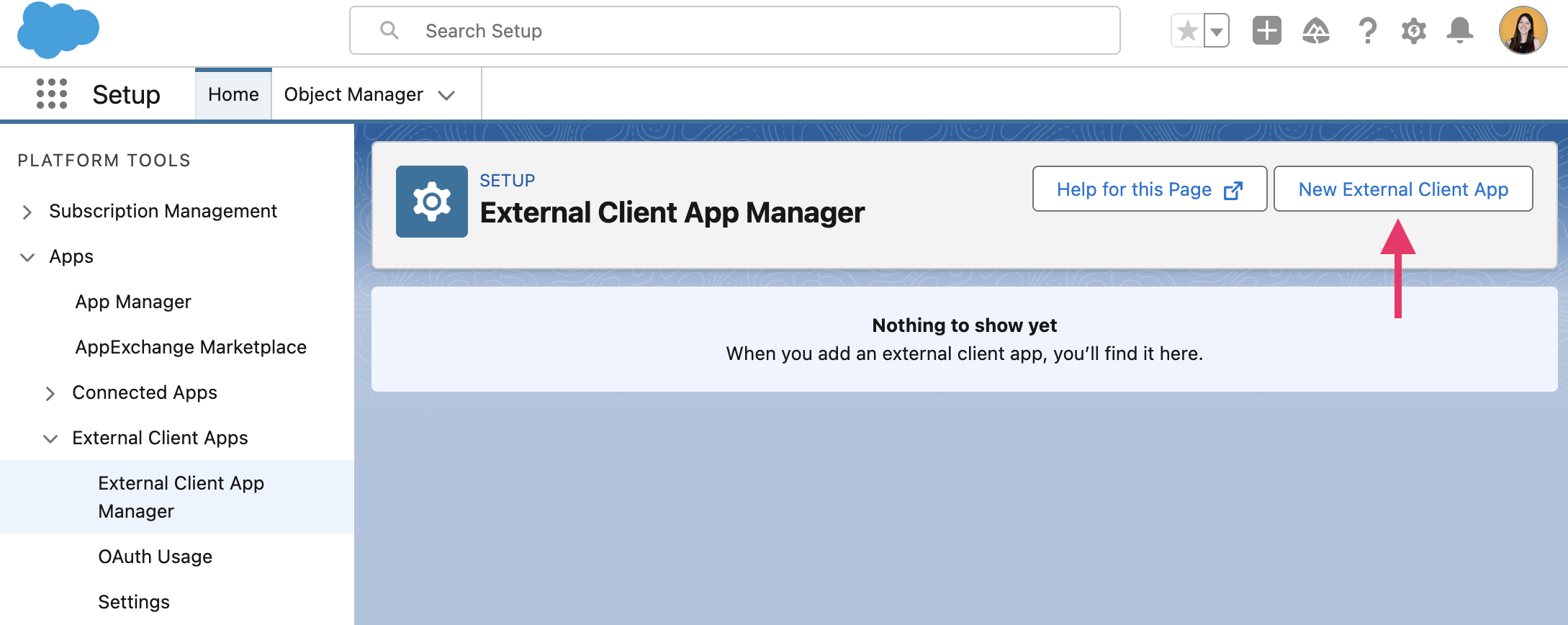This screenshot has width=1568, height=625.
Task: Click the SETUP breadcrumb text
Action: tap(508, 181)
